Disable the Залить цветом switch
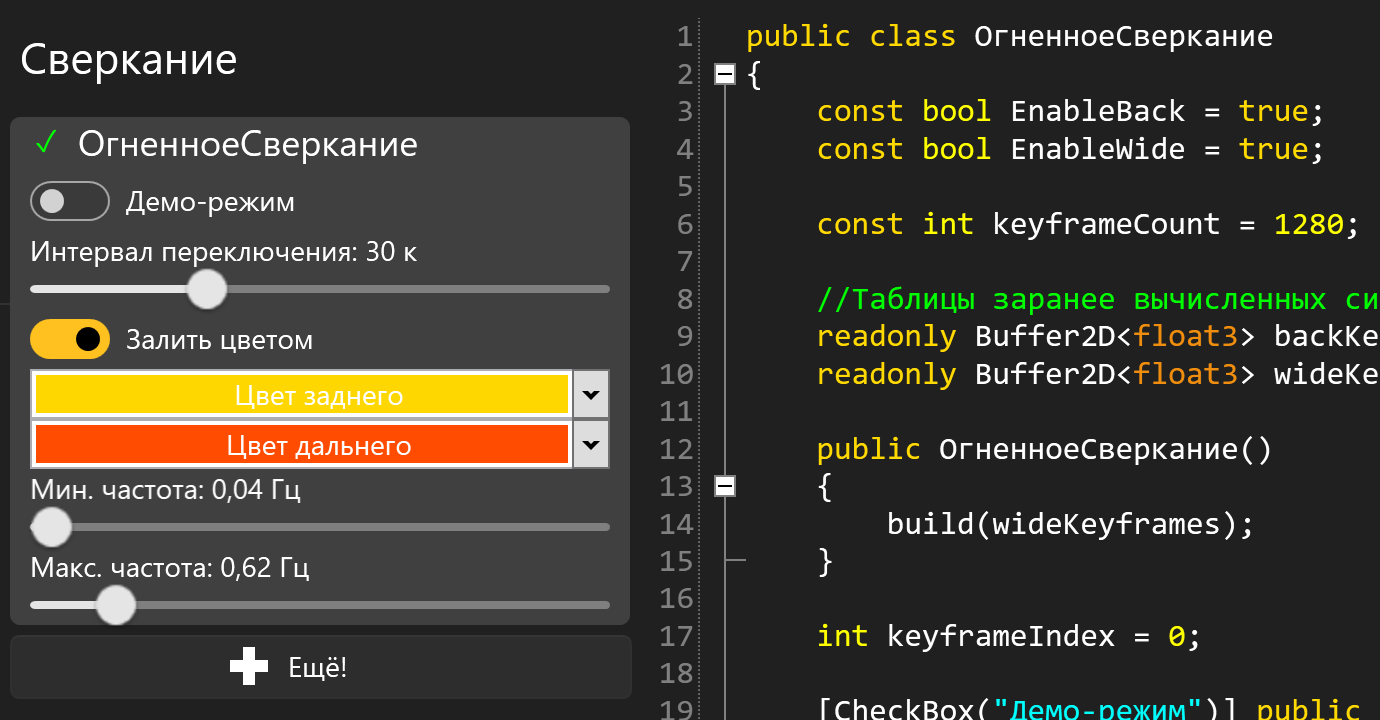 point(69,339)
